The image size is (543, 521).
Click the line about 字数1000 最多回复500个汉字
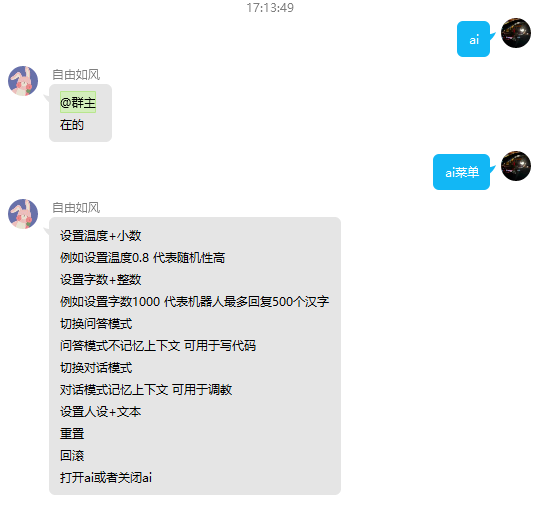[x=194, y=301]
